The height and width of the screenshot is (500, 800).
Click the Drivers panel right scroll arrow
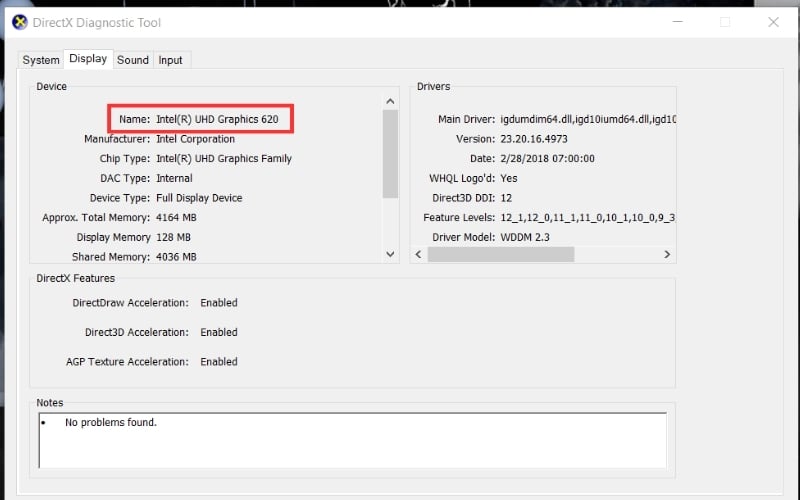(x=667, y=255)
